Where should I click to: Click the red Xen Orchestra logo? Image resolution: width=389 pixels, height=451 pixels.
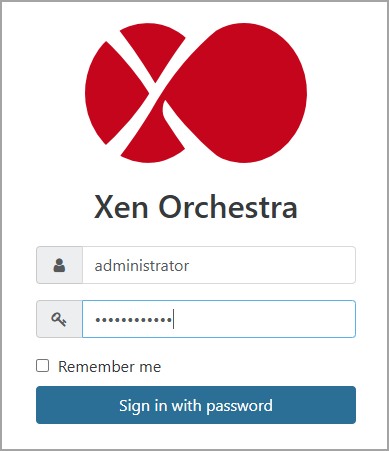(x=196, y=93)
